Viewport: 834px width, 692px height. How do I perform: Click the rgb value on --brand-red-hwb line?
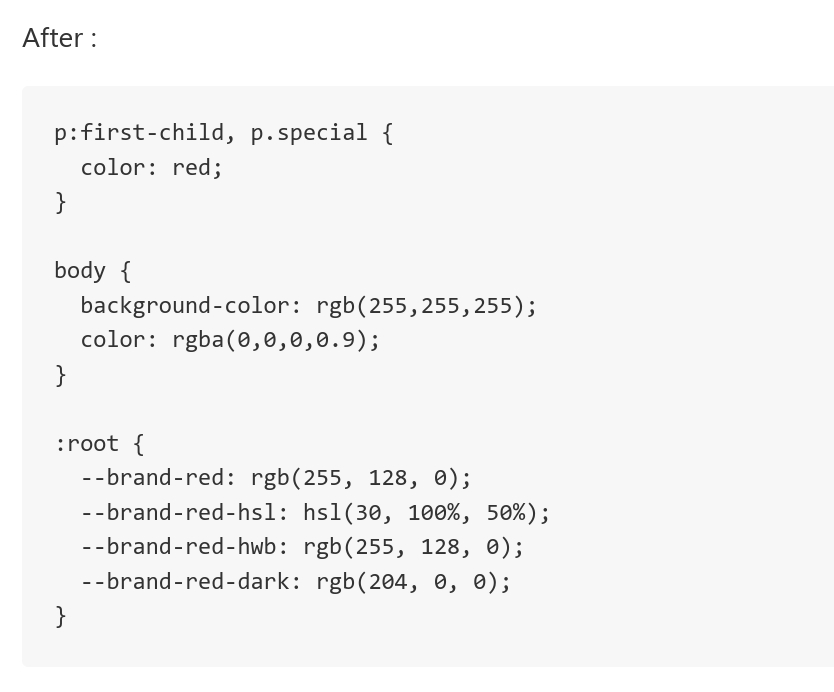[x=407, y=547]
